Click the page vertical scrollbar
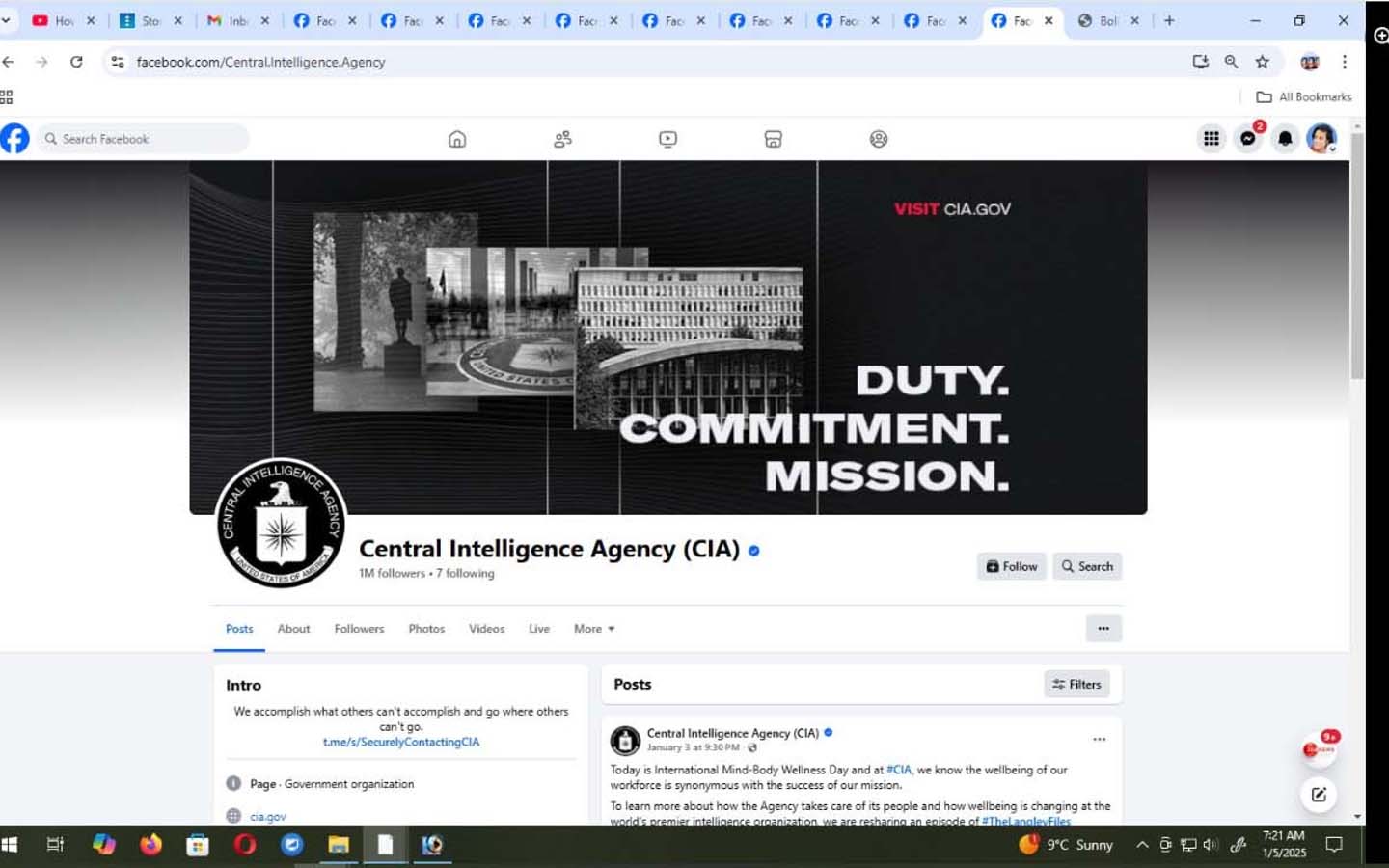The image size is (1389, 868). (1357, 257)
